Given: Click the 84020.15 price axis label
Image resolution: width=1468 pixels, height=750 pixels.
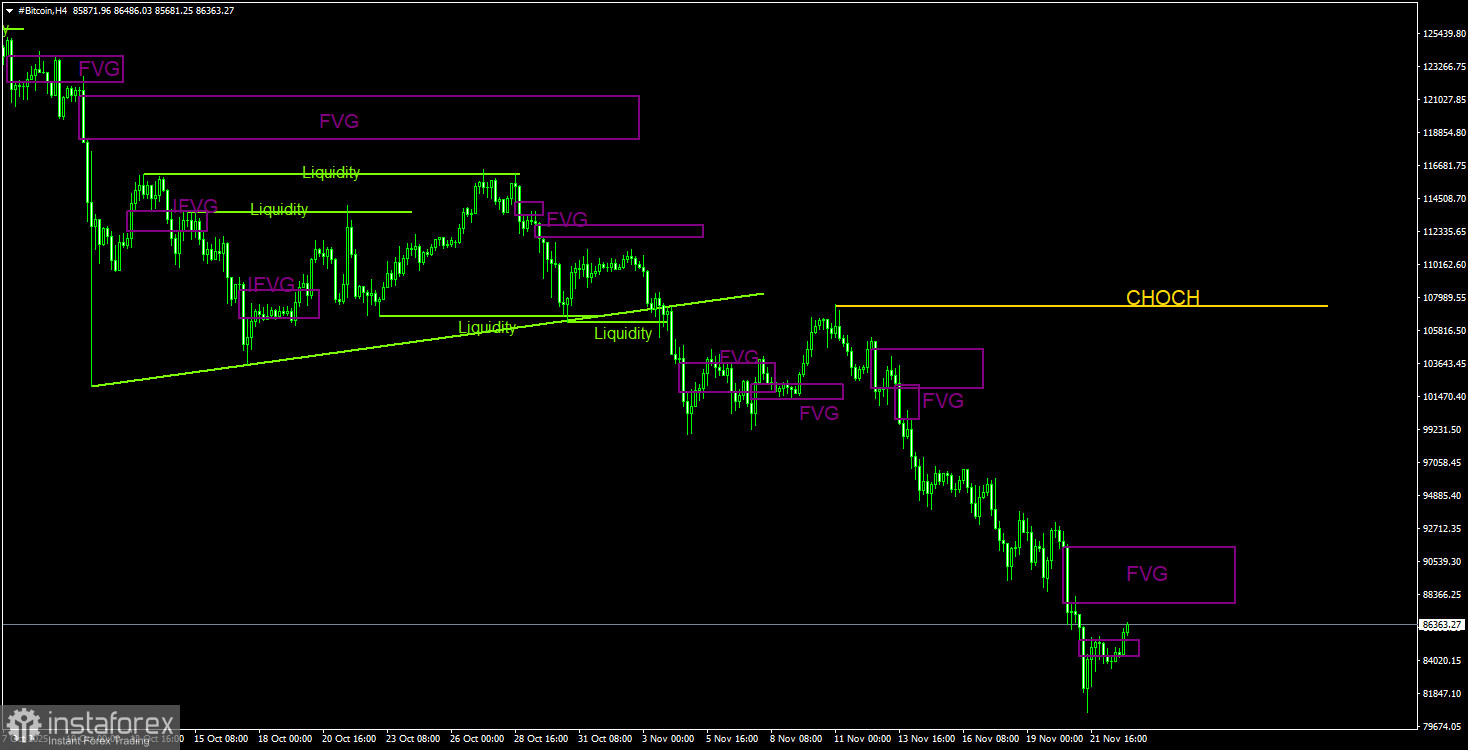Looking at the screenshot, I should click(1440, 660).
